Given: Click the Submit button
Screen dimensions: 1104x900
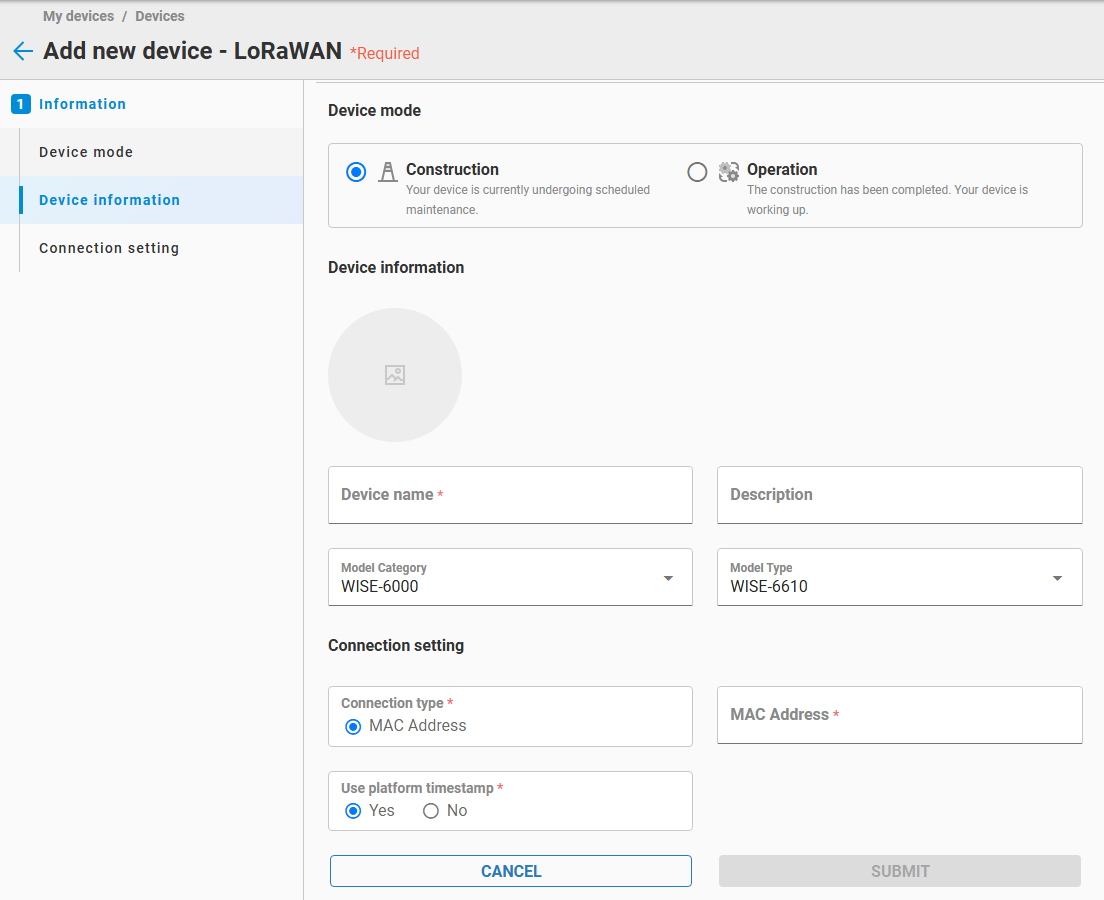Looking at the screenshot, I should [899, 871].
